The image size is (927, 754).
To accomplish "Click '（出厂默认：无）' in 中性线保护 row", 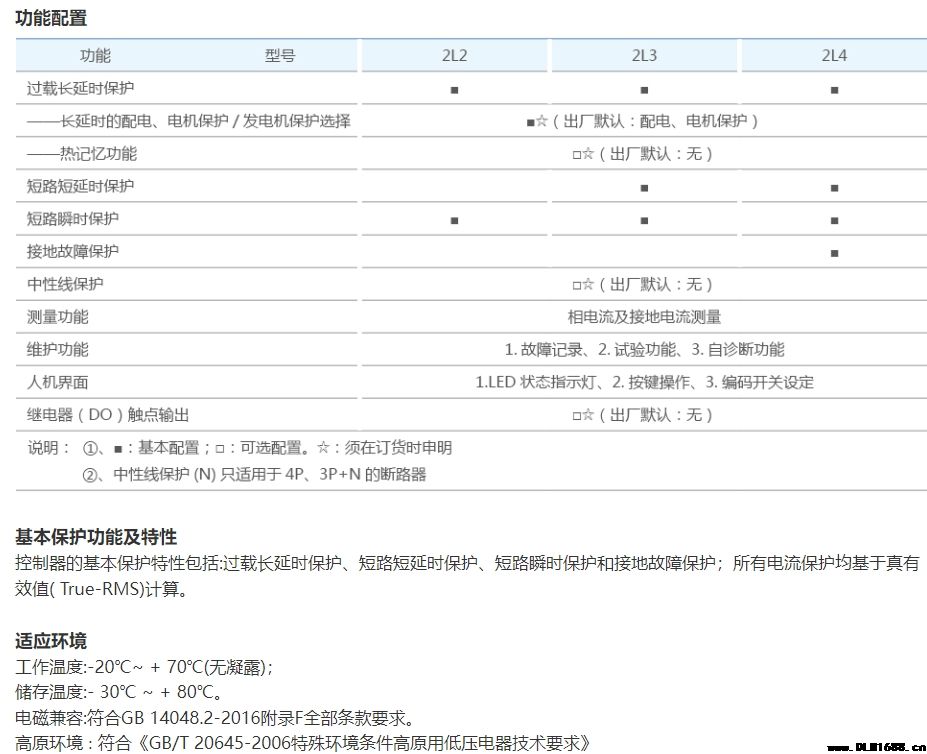I will (655, 284).
